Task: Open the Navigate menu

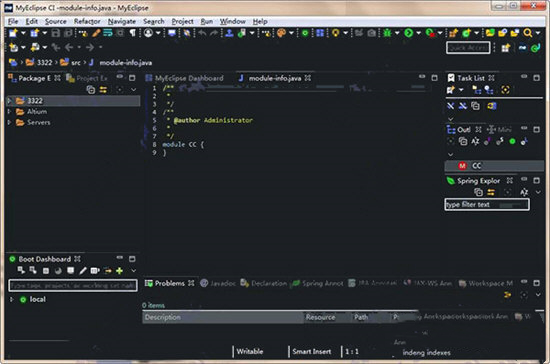Action: pyautogui.click(x=122, y=21)
